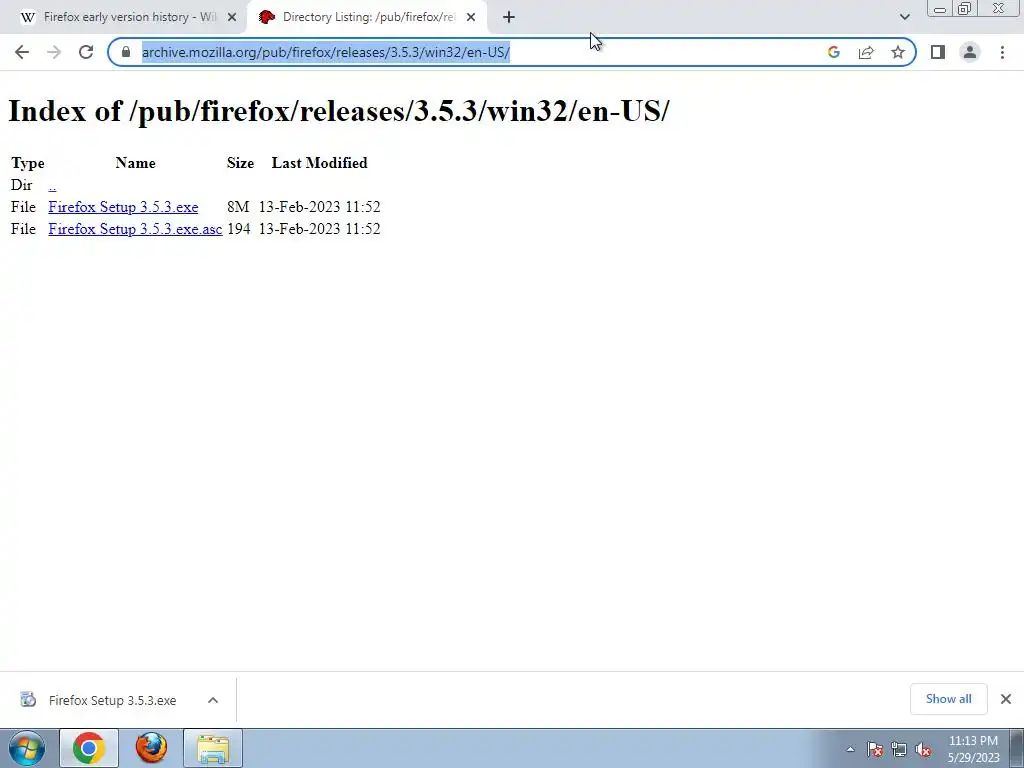Open the clock showing 11:13 PM

pos(973,749)
